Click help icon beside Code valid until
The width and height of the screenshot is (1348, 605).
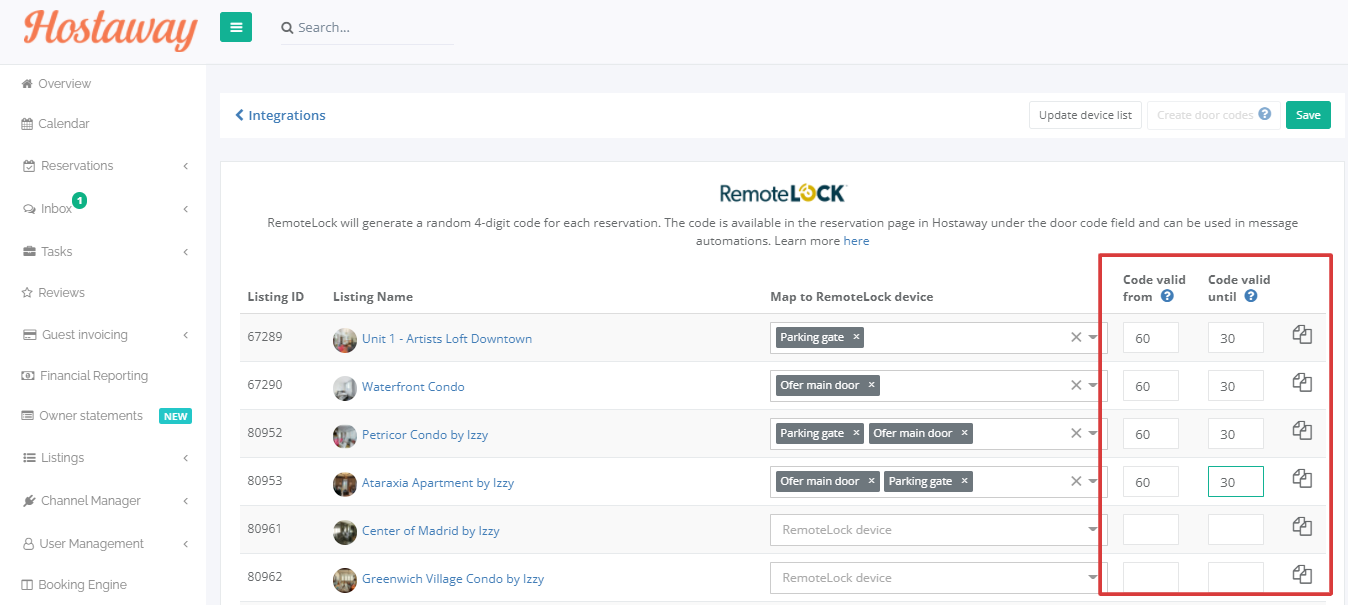(1251, 296)
